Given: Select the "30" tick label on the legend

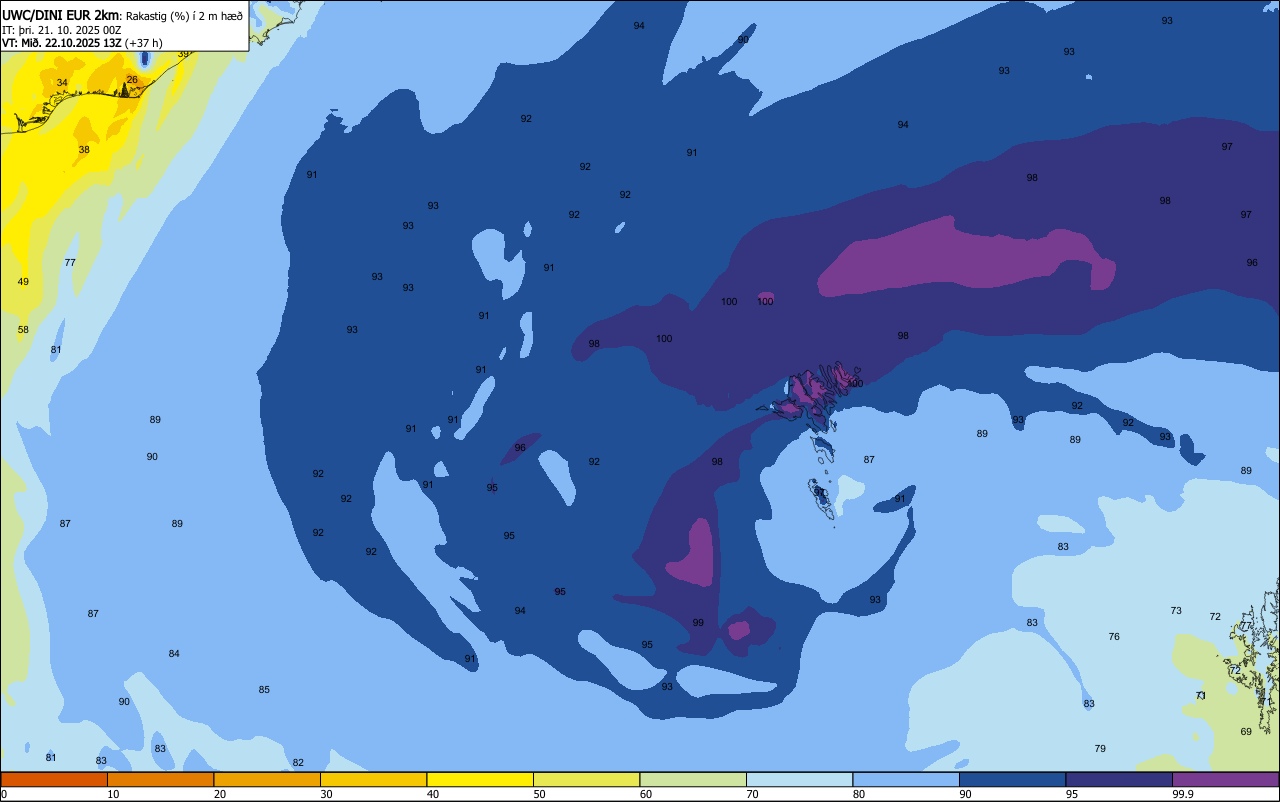Looking at the screenshot, I should pos(326,794).
